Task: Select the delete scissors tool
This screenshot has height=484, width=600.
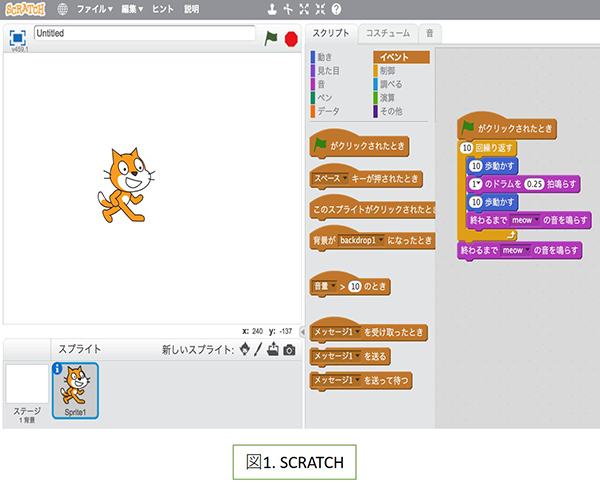Action: 288,9
